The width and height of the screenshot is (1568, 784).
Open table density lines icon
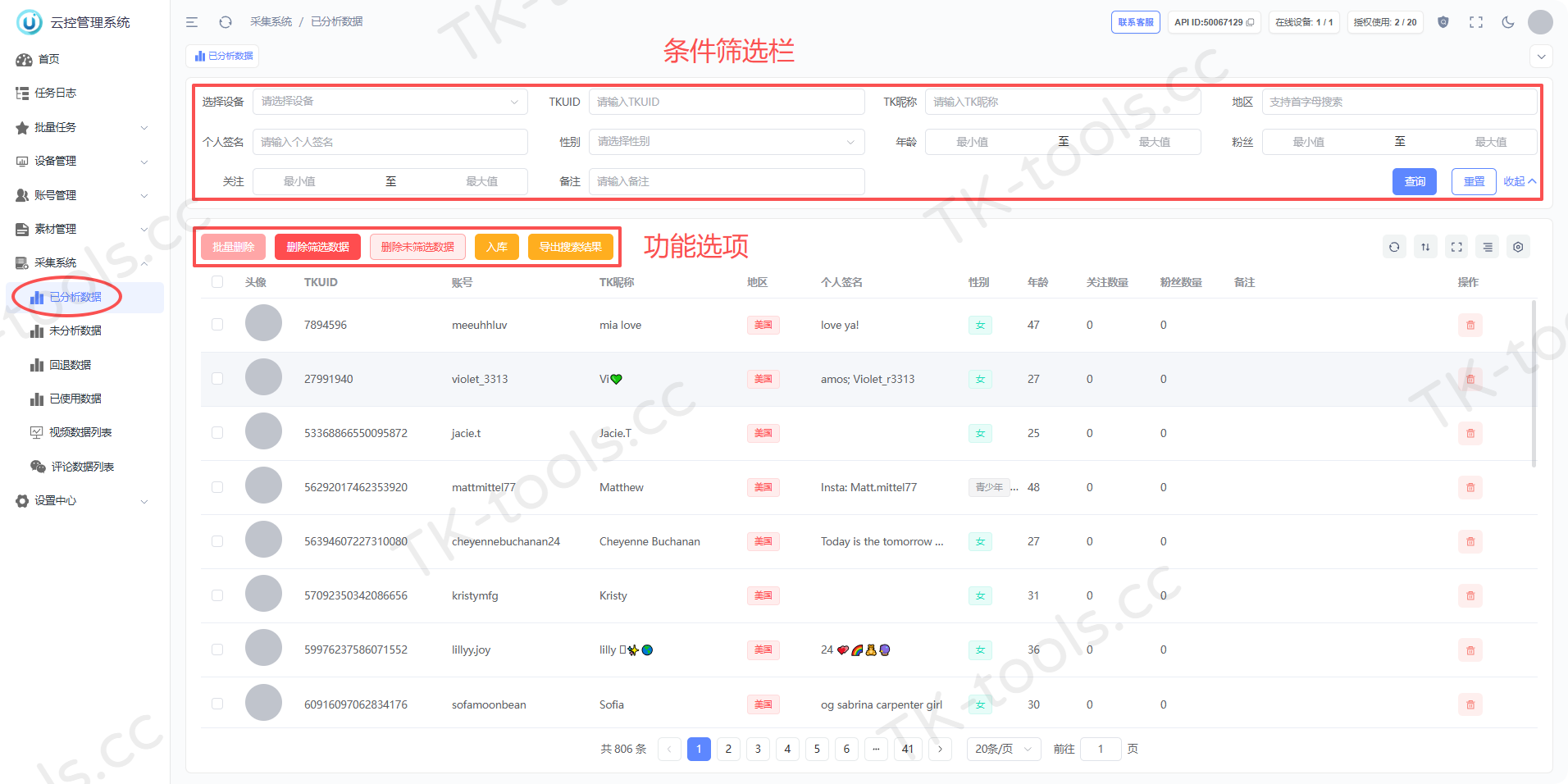click(x=1488, y=247)
